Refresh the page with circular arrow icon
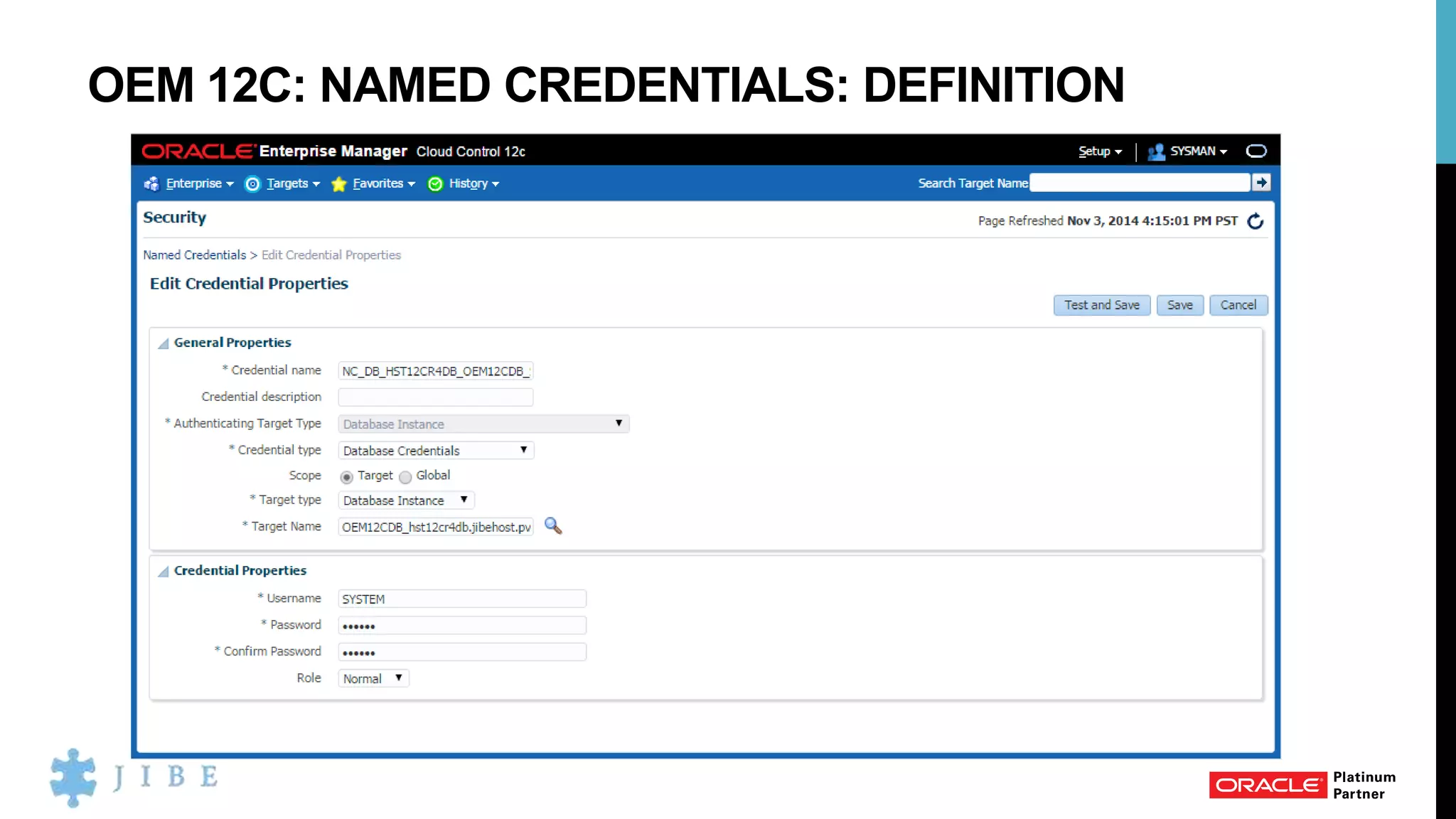The image size is (1456, 819). 1256,221
